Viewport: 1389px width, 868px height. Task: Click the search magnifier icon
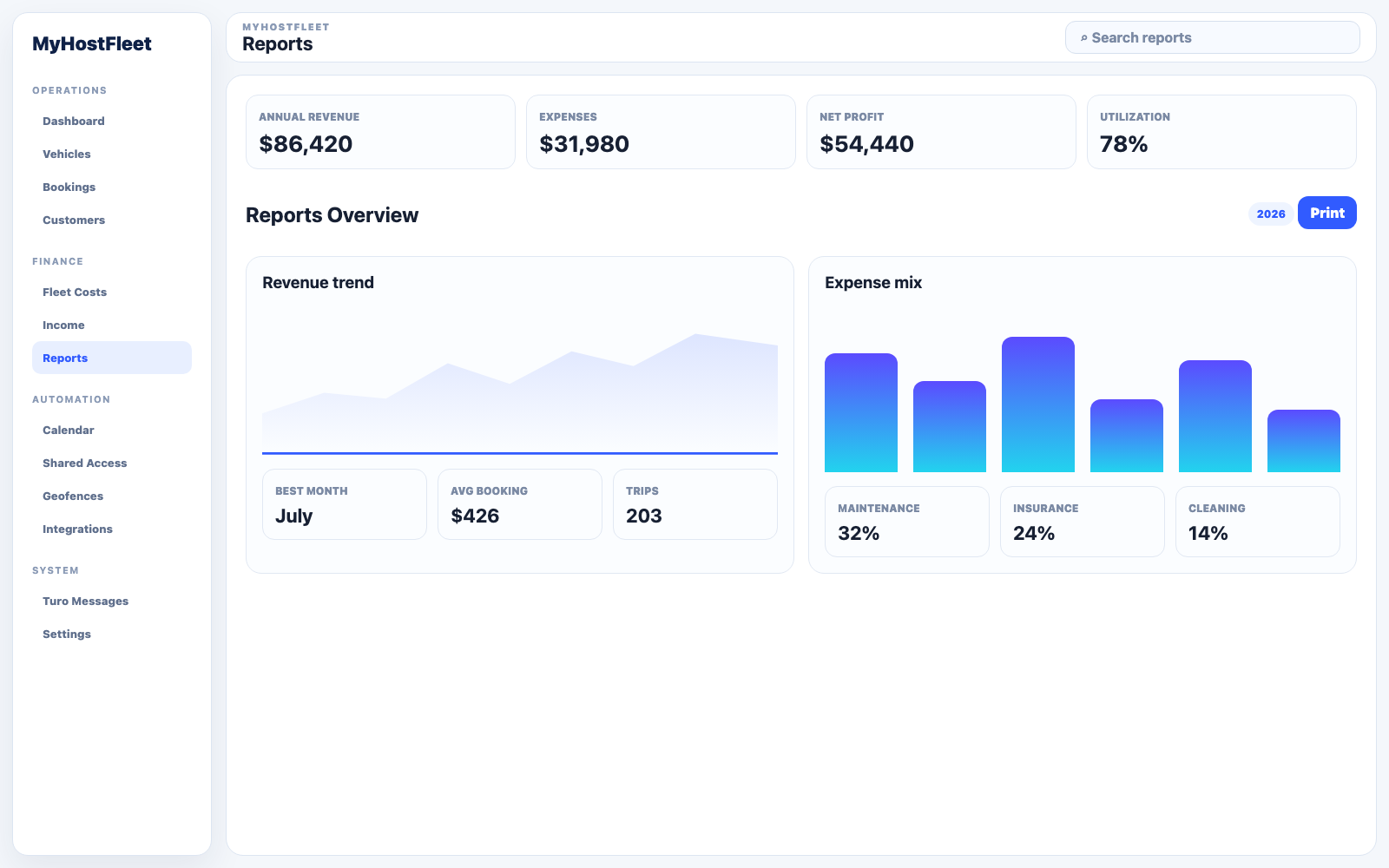click(x=1083, y=38)
